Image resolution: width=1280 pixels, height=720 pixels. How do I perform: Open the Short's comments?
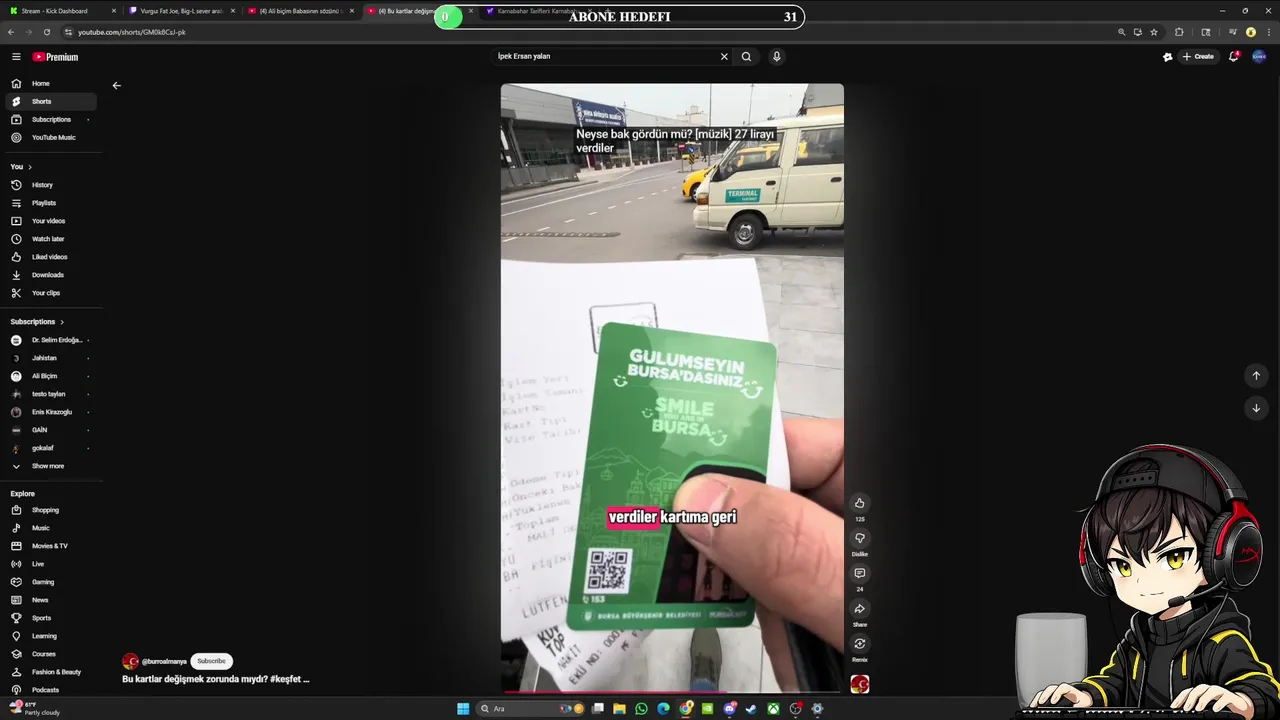(x=859, y=573)
